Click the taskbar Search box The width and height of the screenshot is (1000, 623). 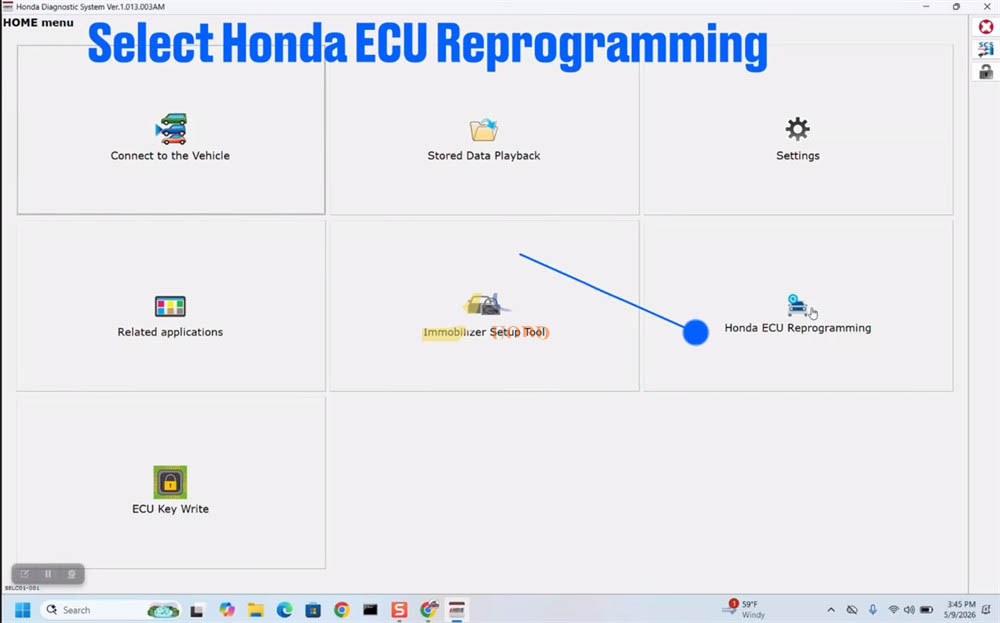pos(110,610)
